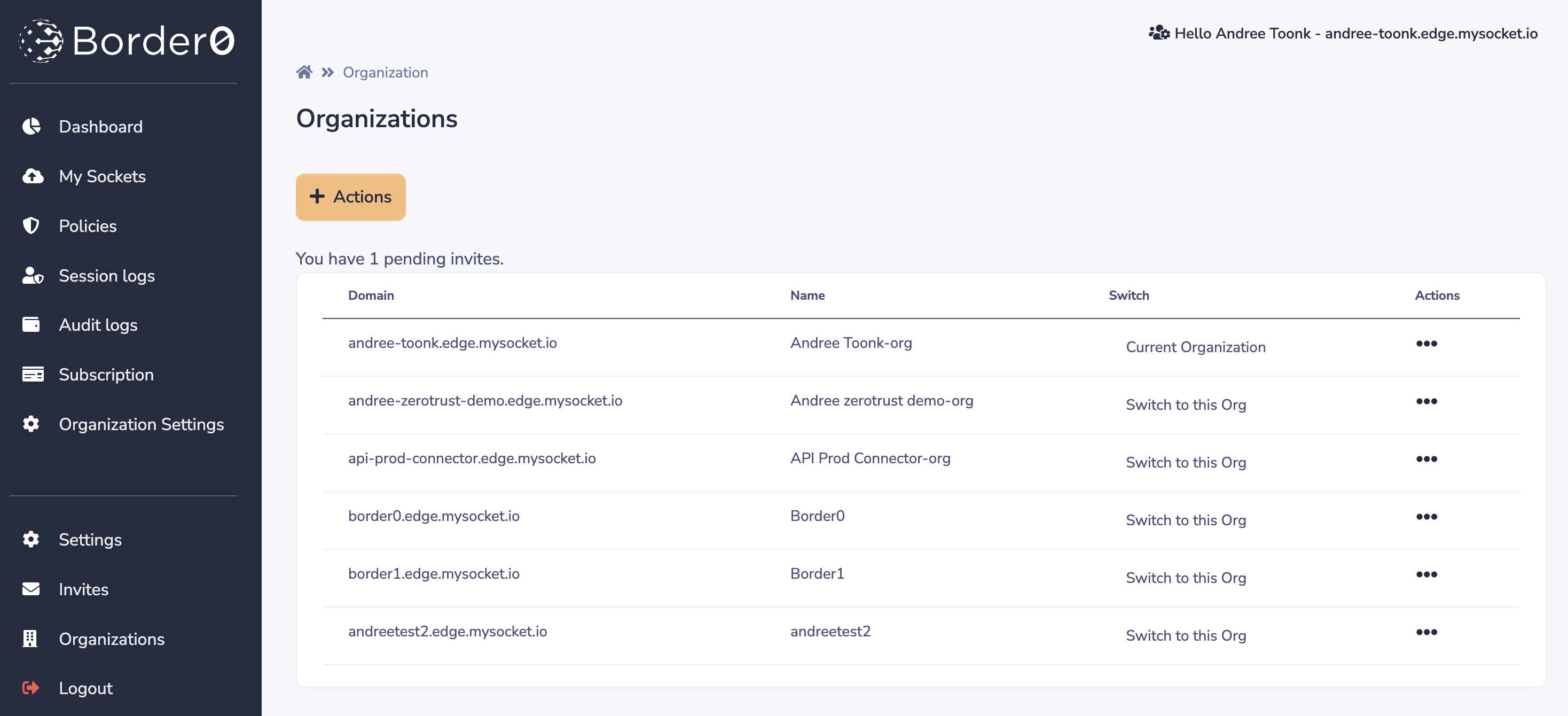This screenshot has height=716, width=1568.
Task: Click the Hello Andree Toonk user header
Action: click(1342, 34)
